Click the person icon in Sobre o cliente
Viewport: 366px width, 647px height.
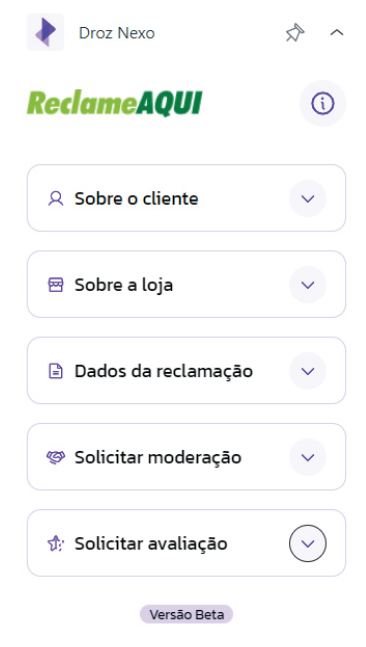coord(56,198)
